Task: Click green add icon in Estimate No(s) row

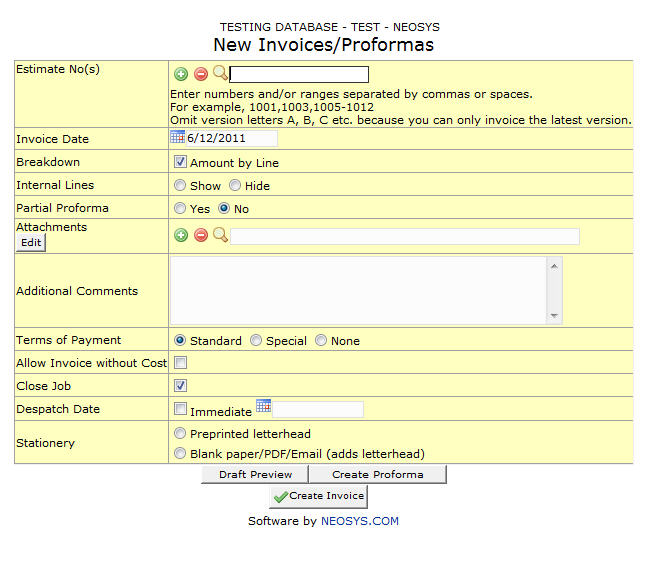Action: point(181,74)
